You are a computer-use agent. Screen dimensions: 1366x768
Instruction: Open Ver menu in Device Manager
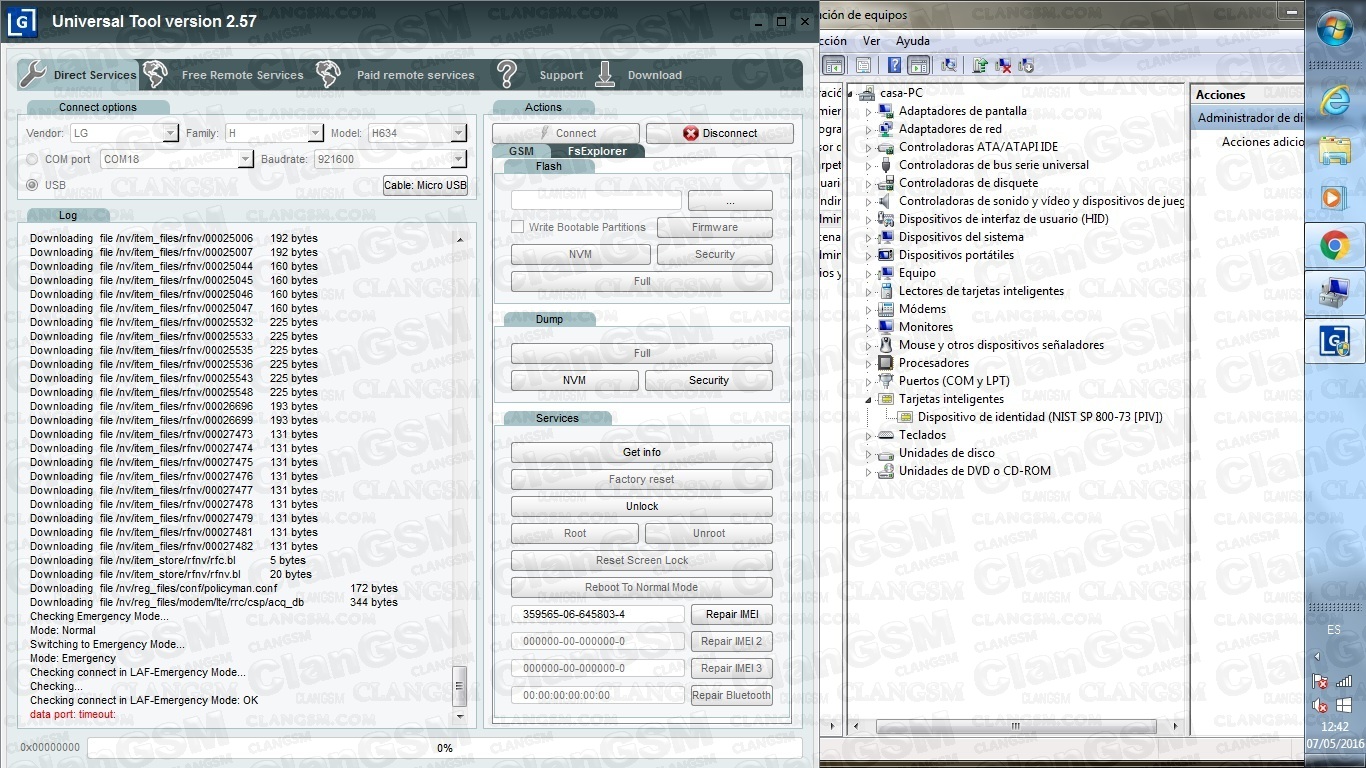coord(871,41)
